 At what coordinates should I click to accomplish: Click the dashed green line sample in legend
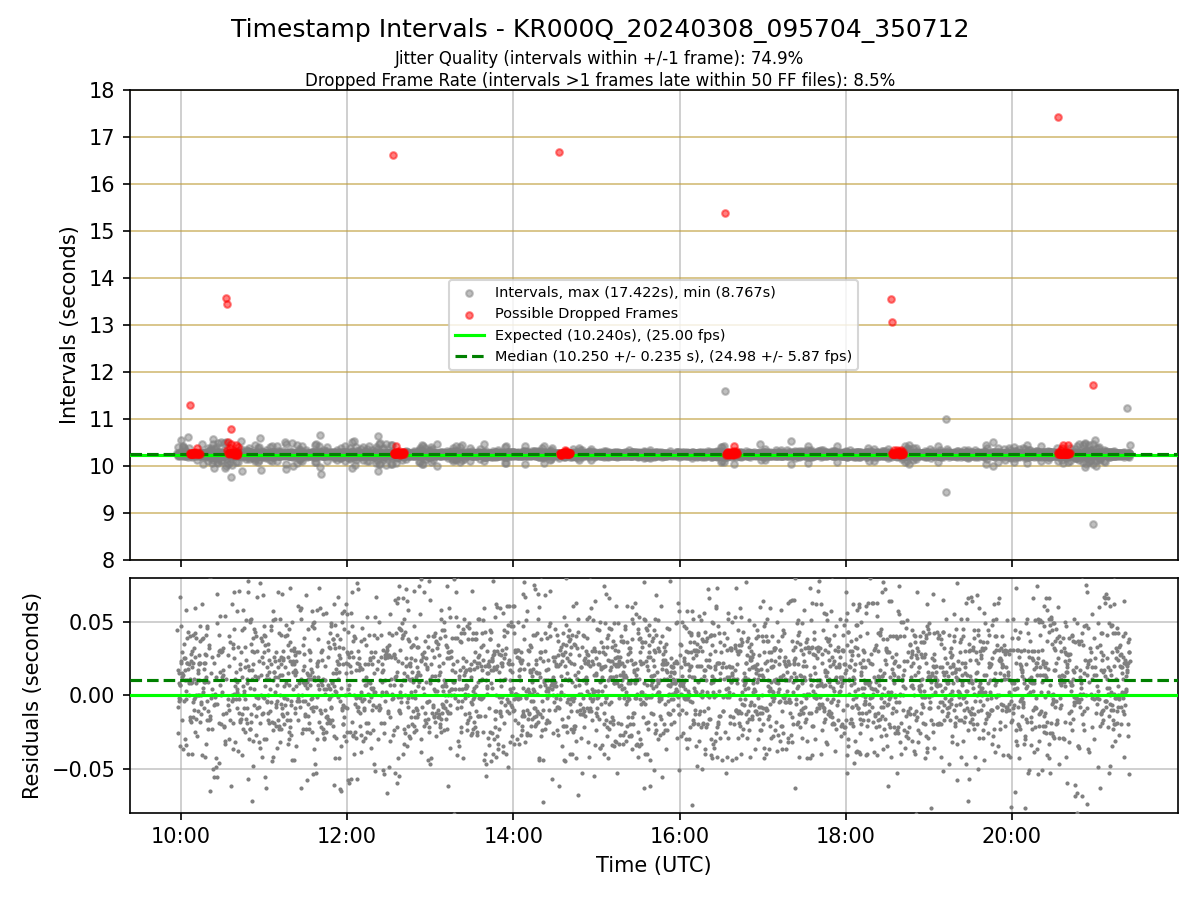click(470, 356)
